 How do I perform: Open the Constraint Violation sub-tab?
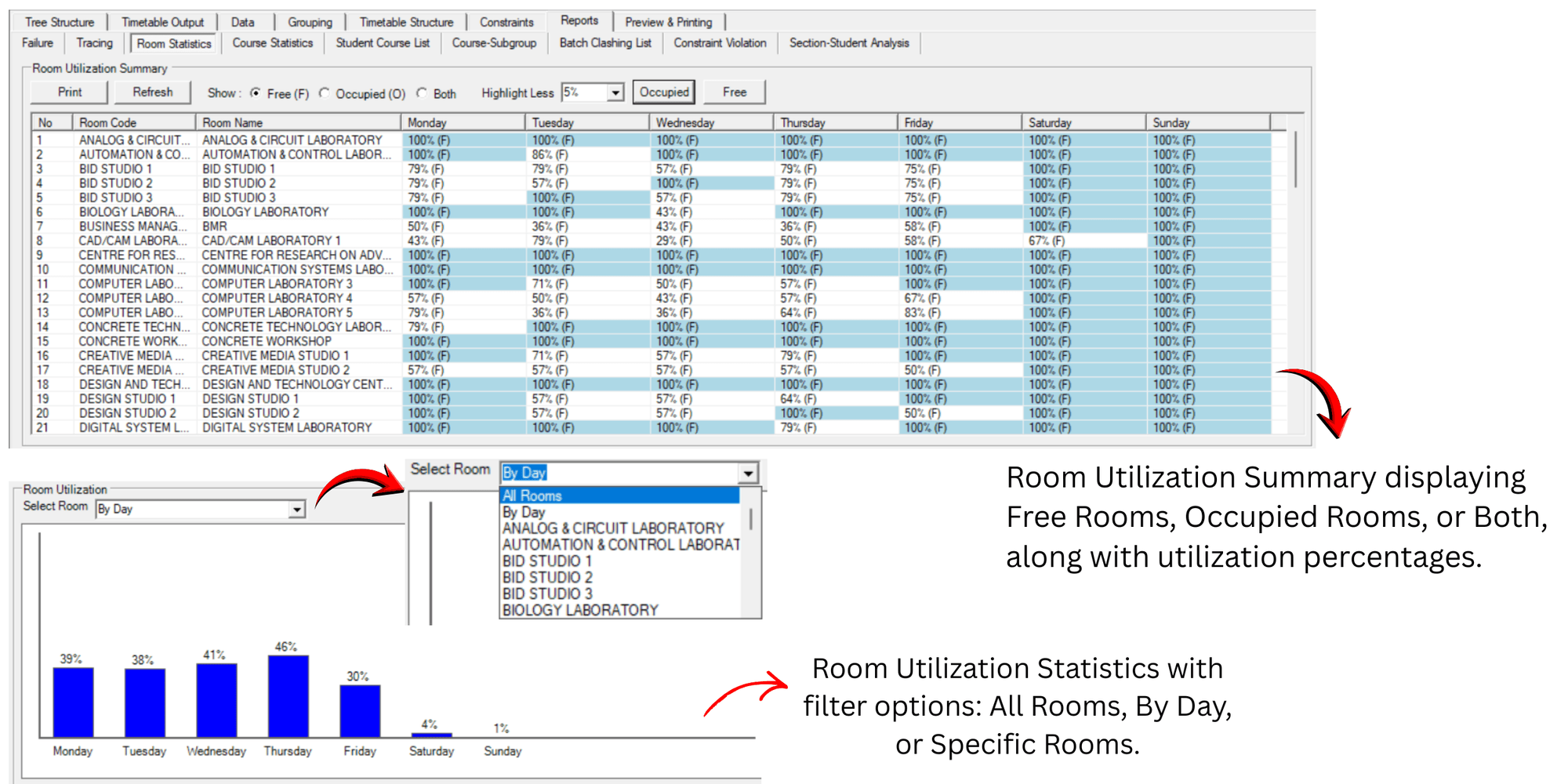click(720, 43)
